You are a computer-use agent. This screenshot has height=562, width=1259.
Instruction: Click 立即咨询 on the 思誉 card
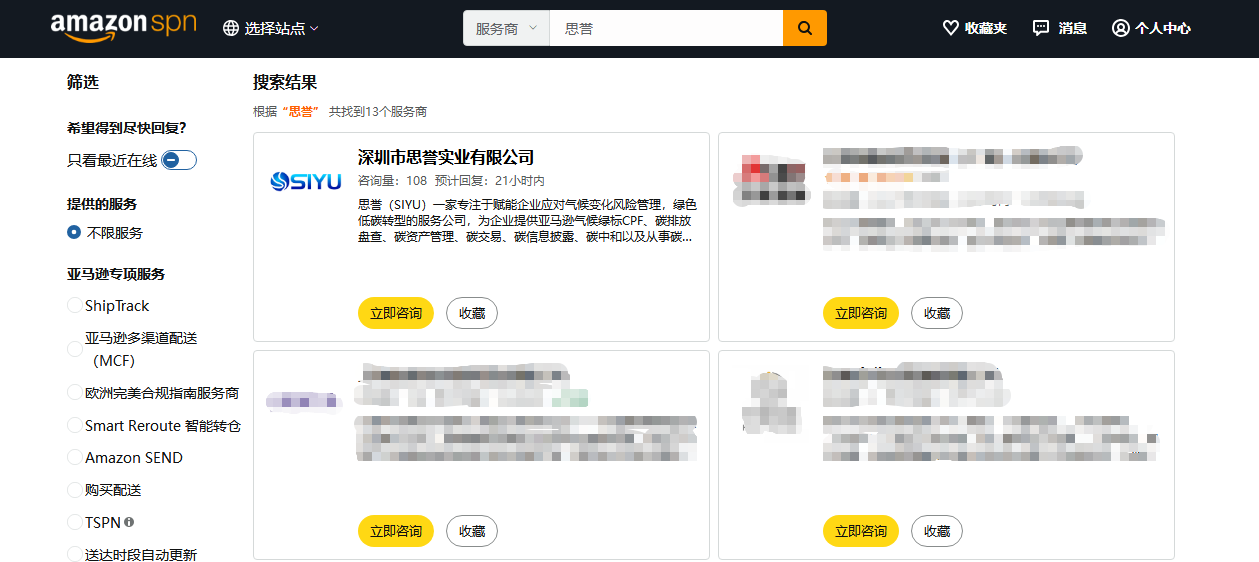396,313
